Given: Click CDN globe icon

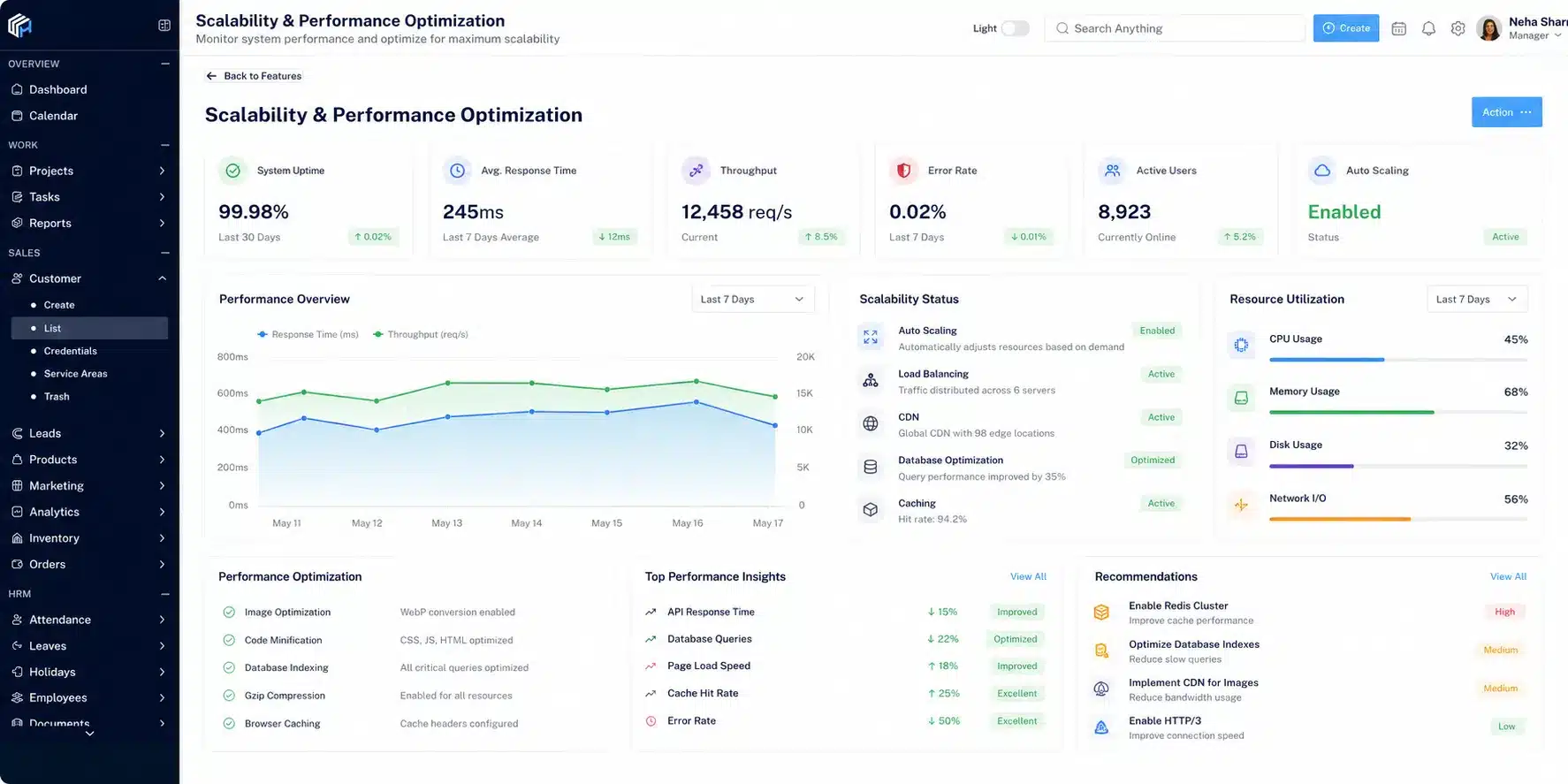Looking at the screenshot, I should [x=871, y=423].
